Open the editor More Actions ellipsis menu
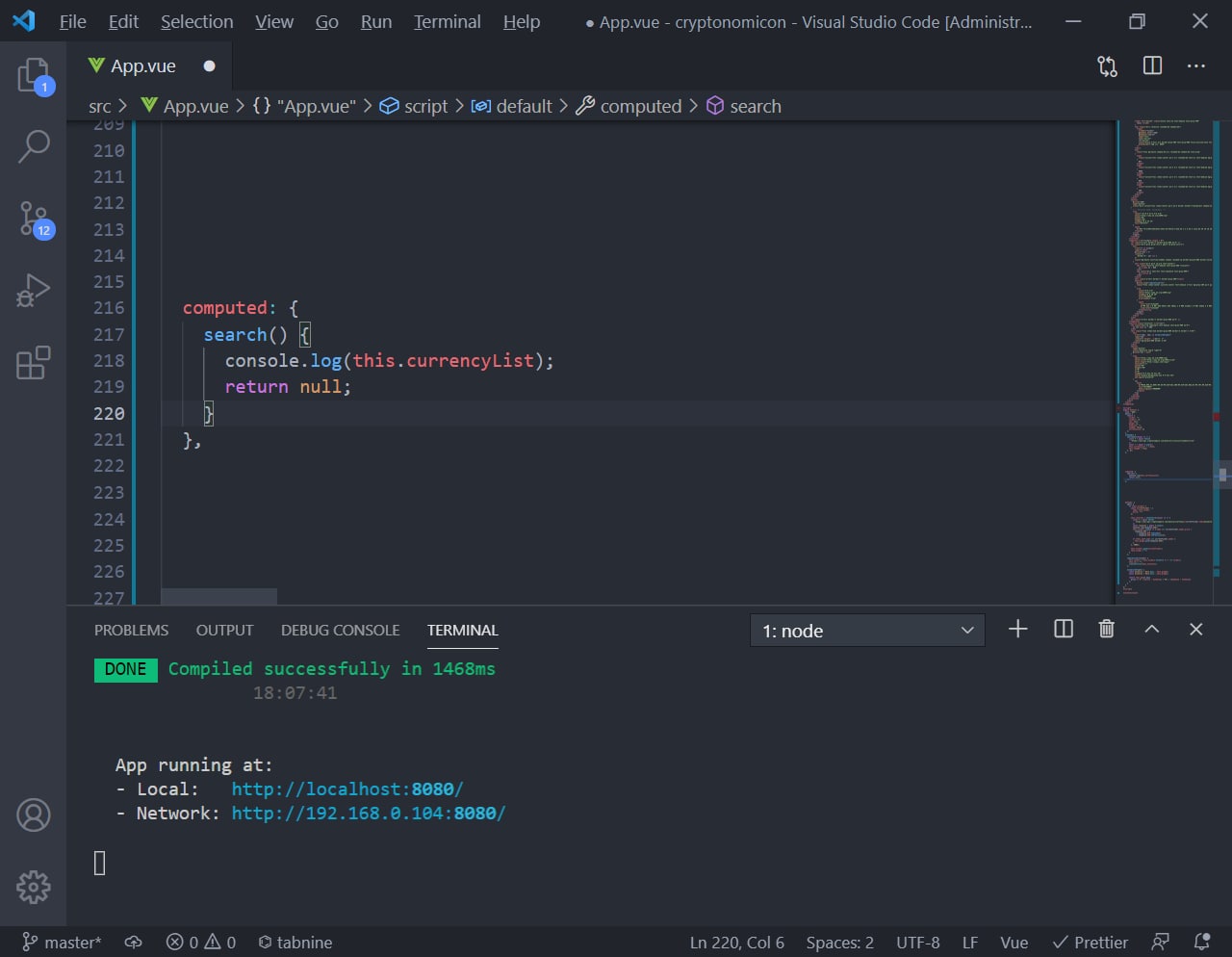 pos(1196,65)
